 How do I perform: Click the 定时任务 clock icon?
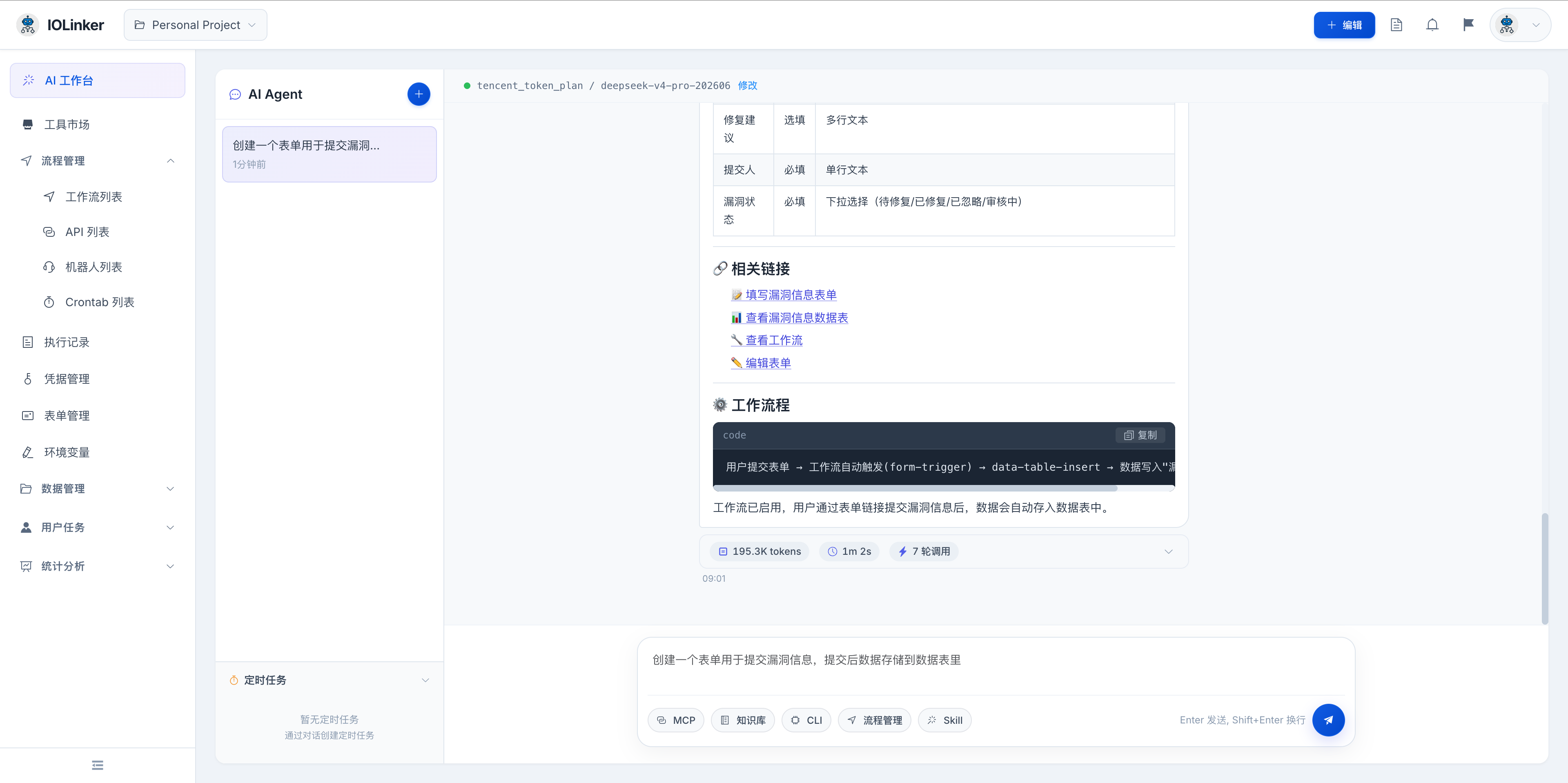click(234, 680)
